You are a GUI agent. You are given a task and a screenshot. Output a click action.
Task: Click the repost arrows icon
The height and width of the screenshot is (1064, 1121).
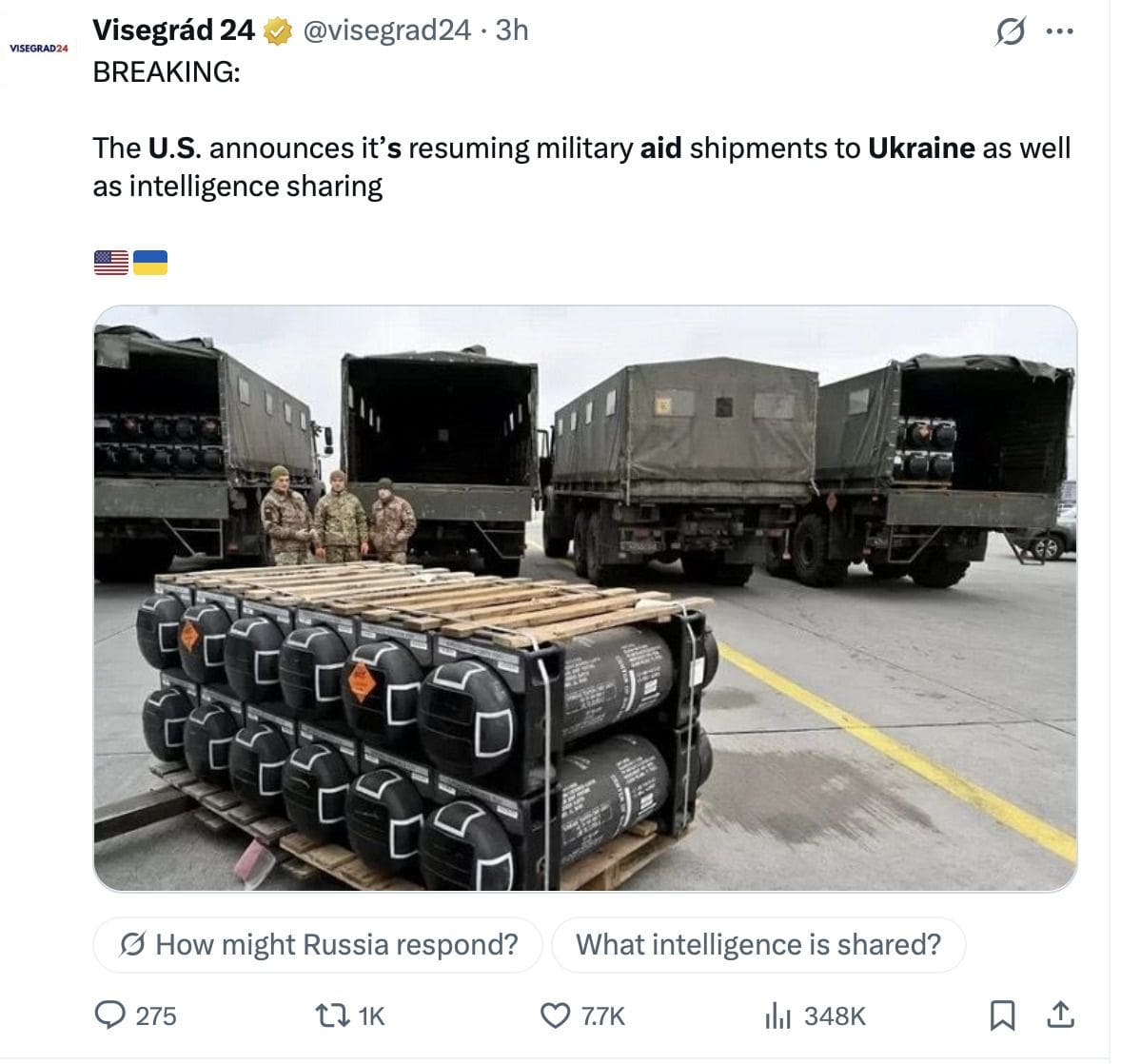click(x=332, y=1015)
